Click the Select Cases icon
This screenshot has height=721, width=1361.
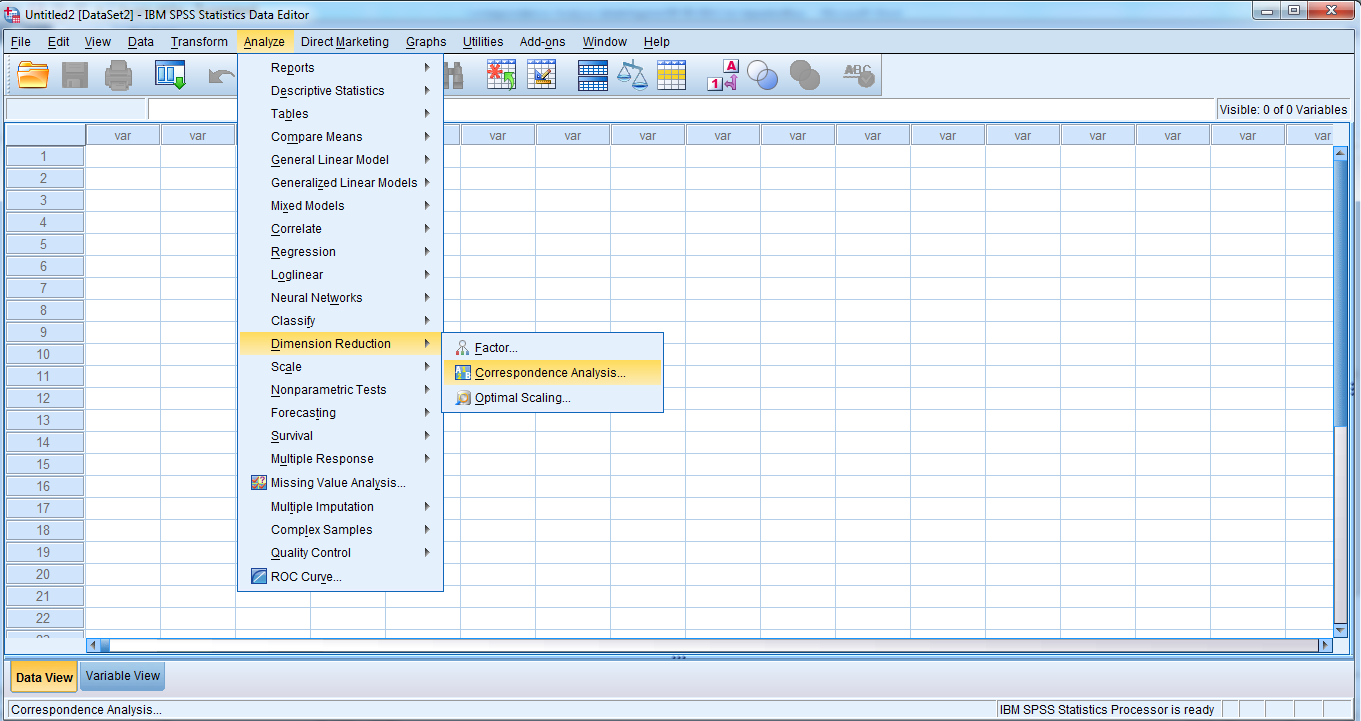pos(671,75)
